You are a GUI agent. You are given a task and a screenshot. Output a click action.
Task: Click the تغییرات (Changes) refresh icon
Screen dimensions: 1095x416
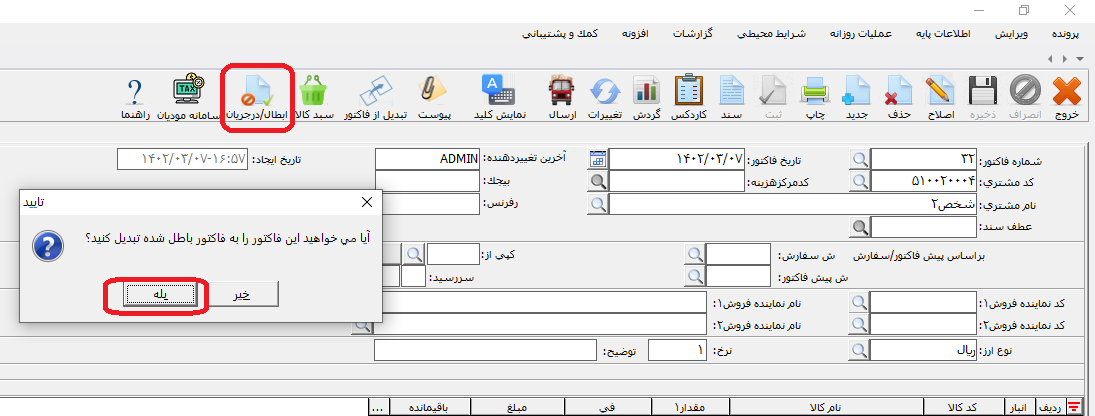point(605,96)
